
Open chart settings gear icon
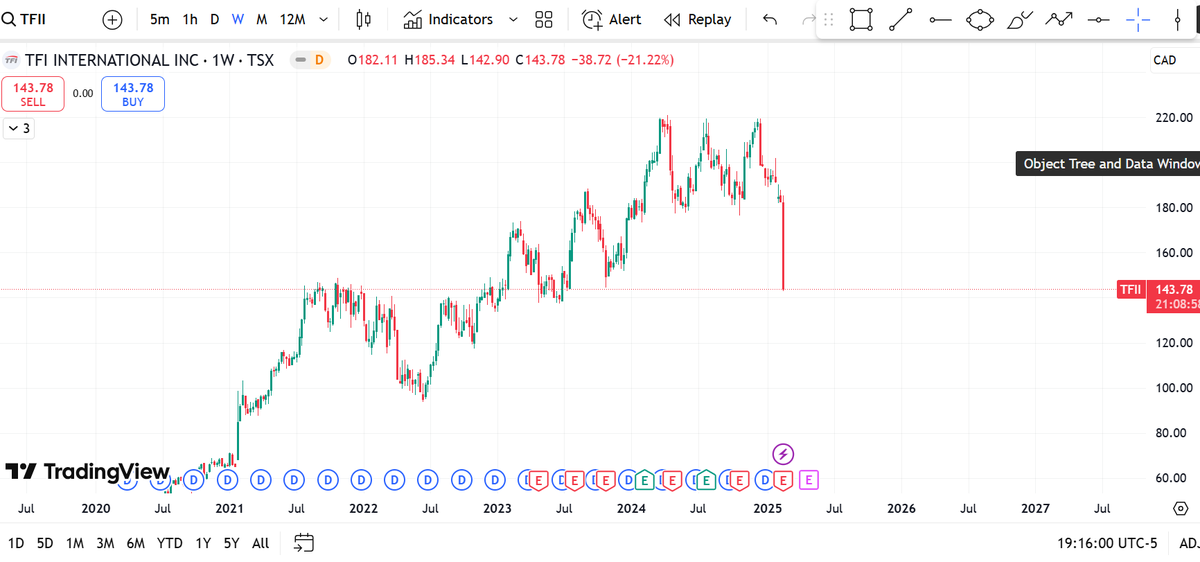(x=1180, y=508)
